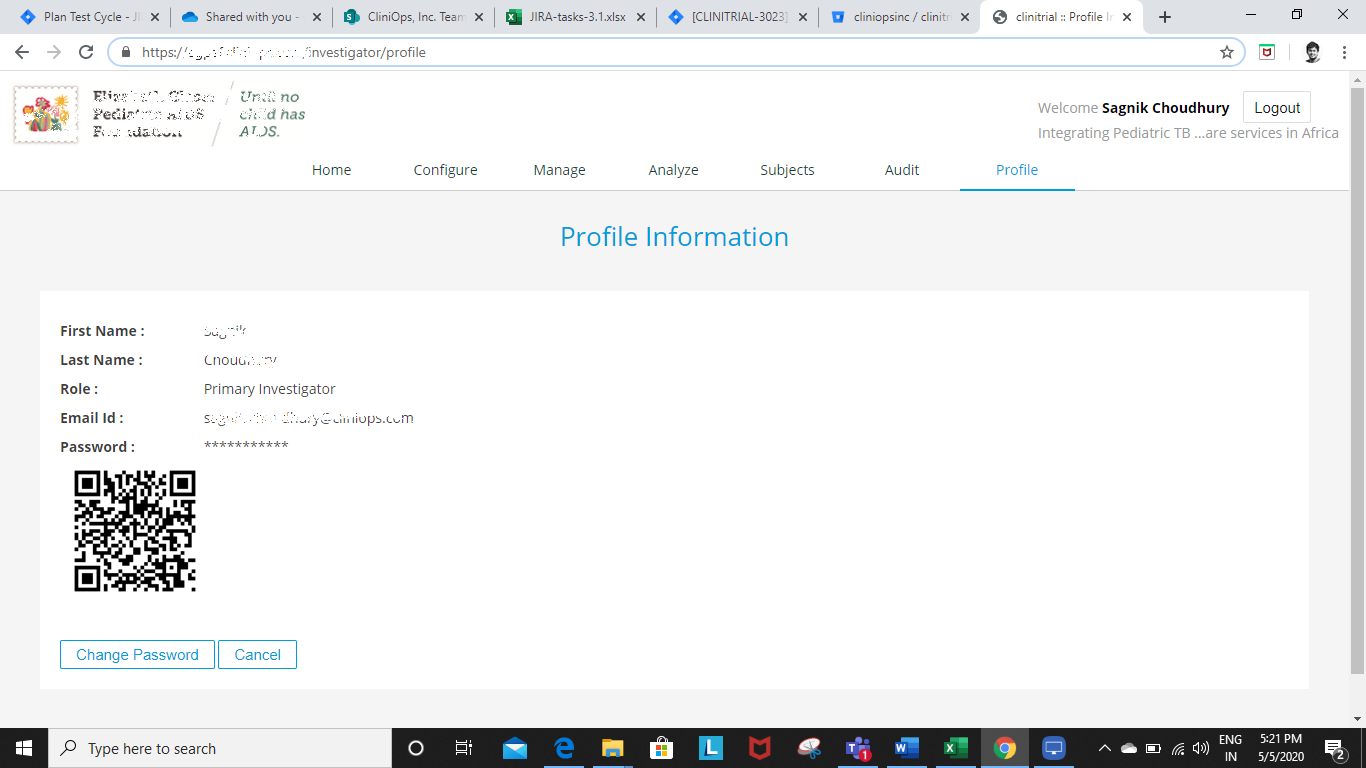Open the Windows Start menu
The width and height of the screenshot is (1366, 768).
click(x=24, y=748)
